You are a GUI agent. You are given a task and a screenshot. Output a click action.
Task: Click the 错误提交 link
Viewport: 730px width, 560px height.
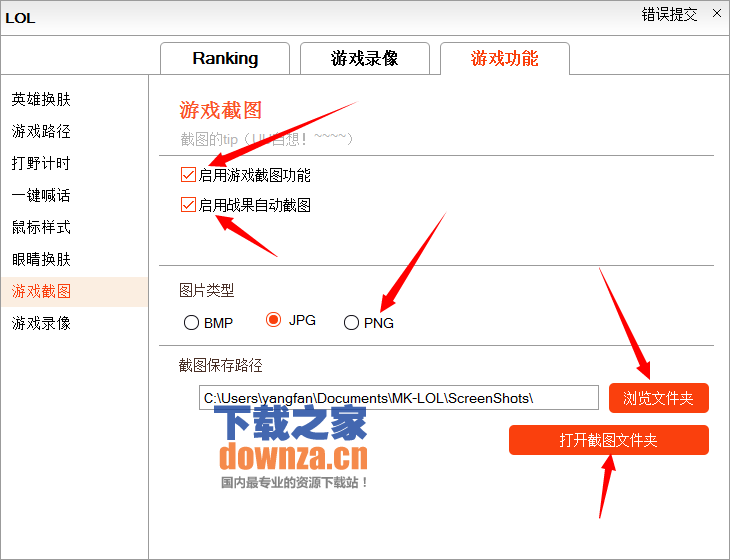click(x=669, y=14)
